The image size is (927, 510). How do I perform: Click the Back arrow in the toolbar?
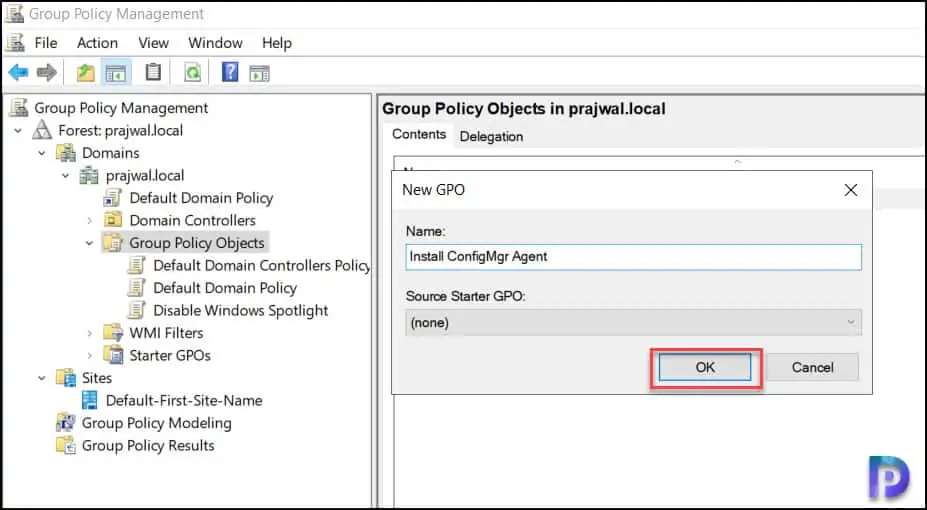pos(18,72)
